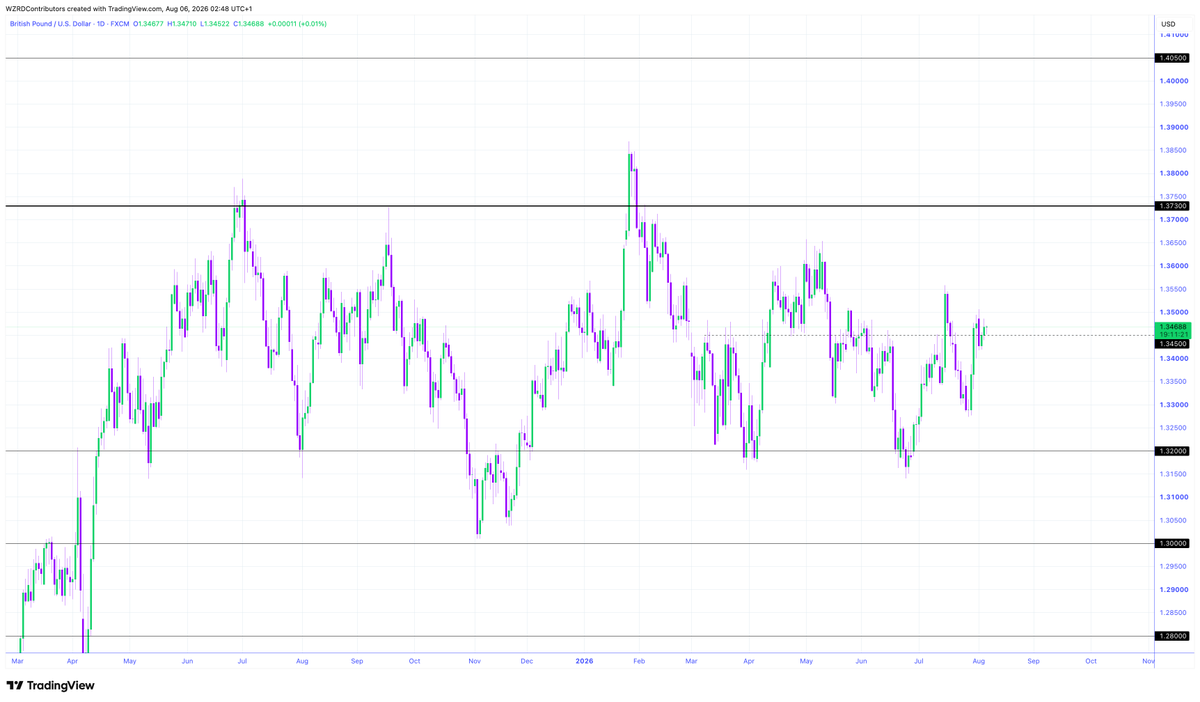The width and height of the screenshot is (1200, 702).
Task: Click the 1.39000 price axis label
Action: coord(1172,127)
